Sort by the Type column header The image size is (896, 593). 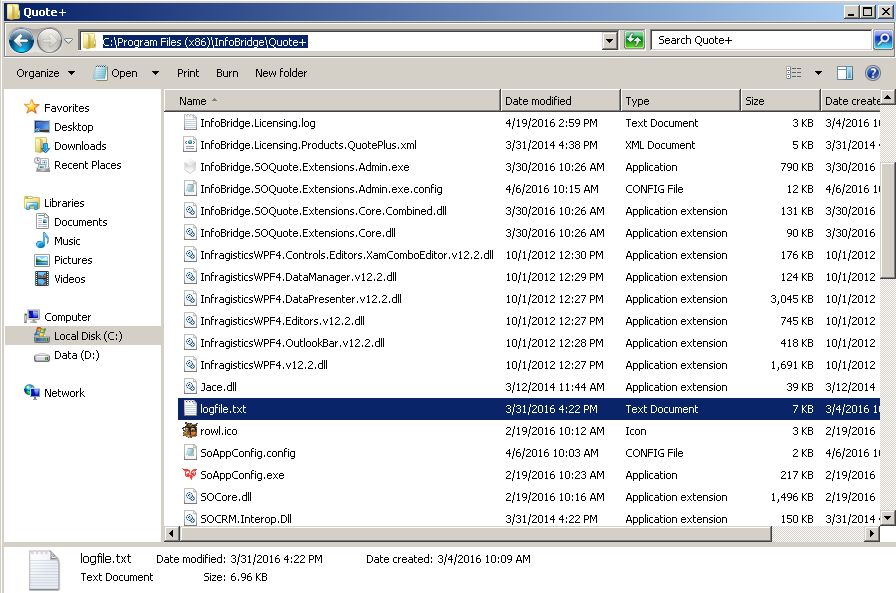click(x=681, y=101)
